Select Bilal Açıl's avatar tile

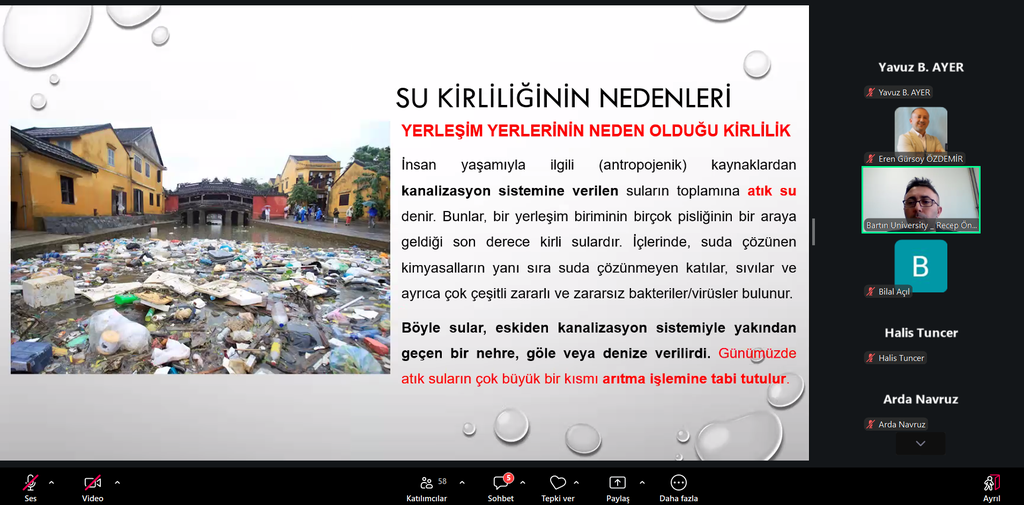pos(920,266)
